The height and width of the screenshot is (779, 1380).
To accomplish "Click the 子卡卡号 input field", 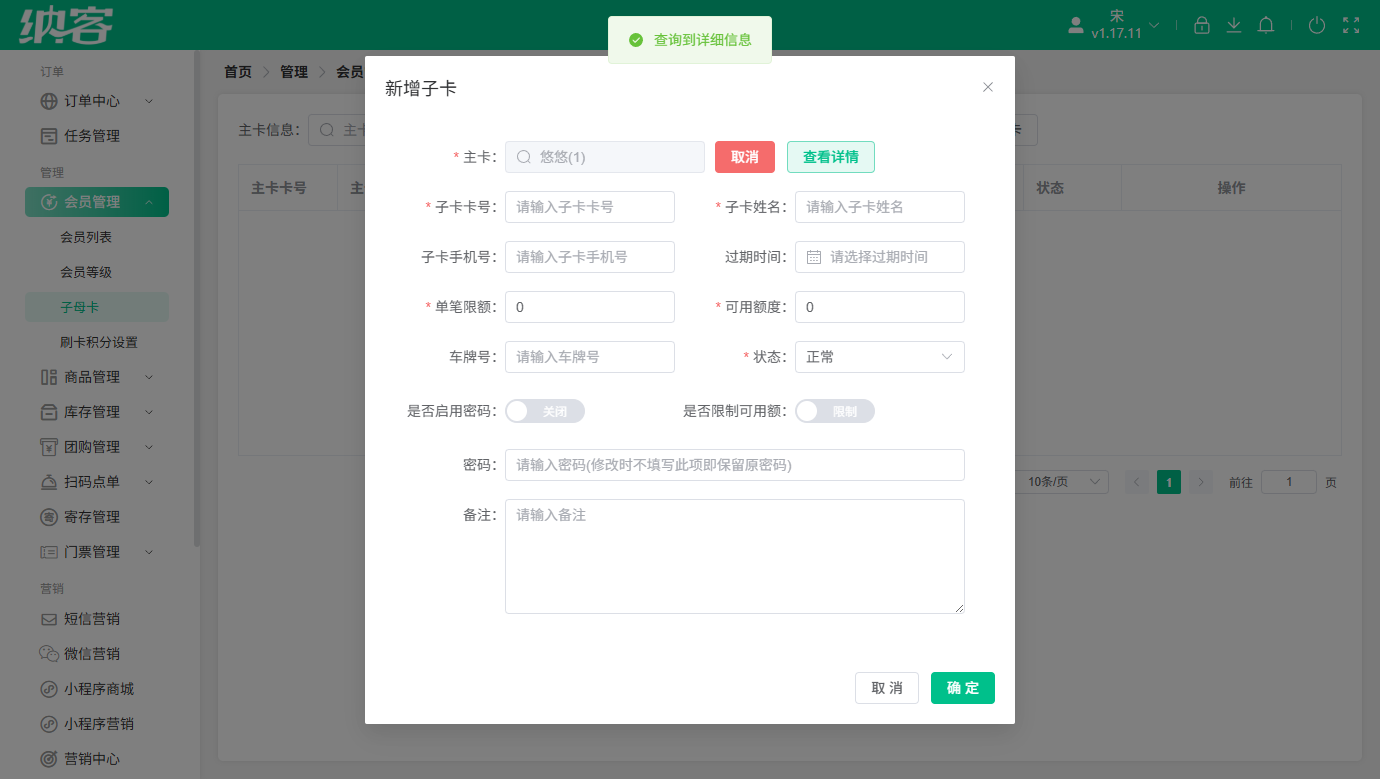I will pyautogui.click(x=590, y=207).
